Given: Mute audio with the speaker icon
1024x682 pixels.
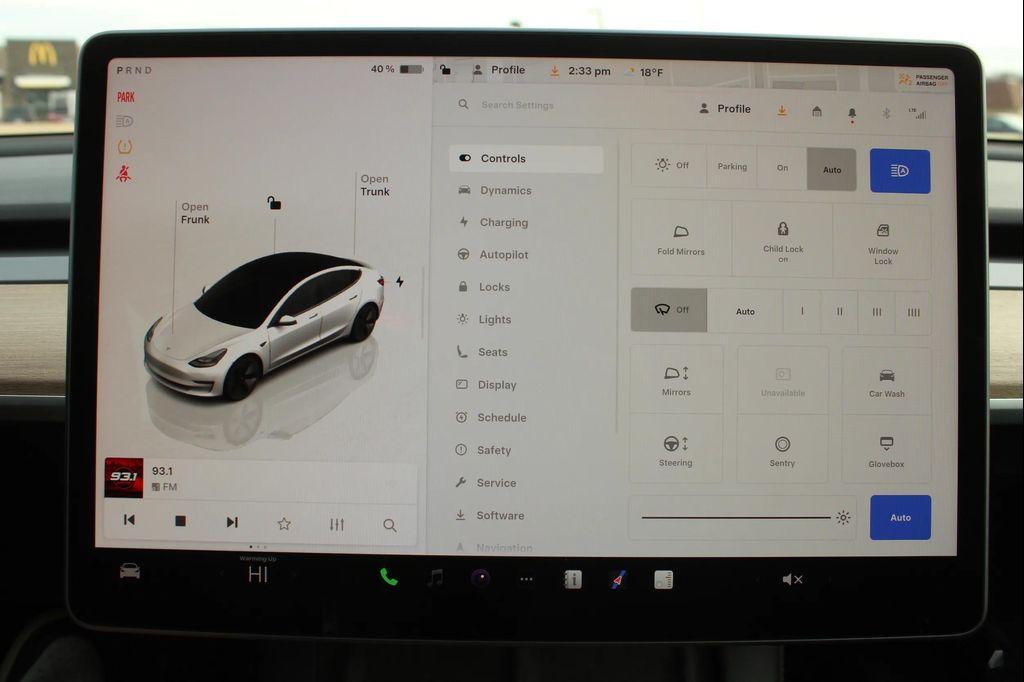Looking at the screenshot, I should tap(792, 578).
